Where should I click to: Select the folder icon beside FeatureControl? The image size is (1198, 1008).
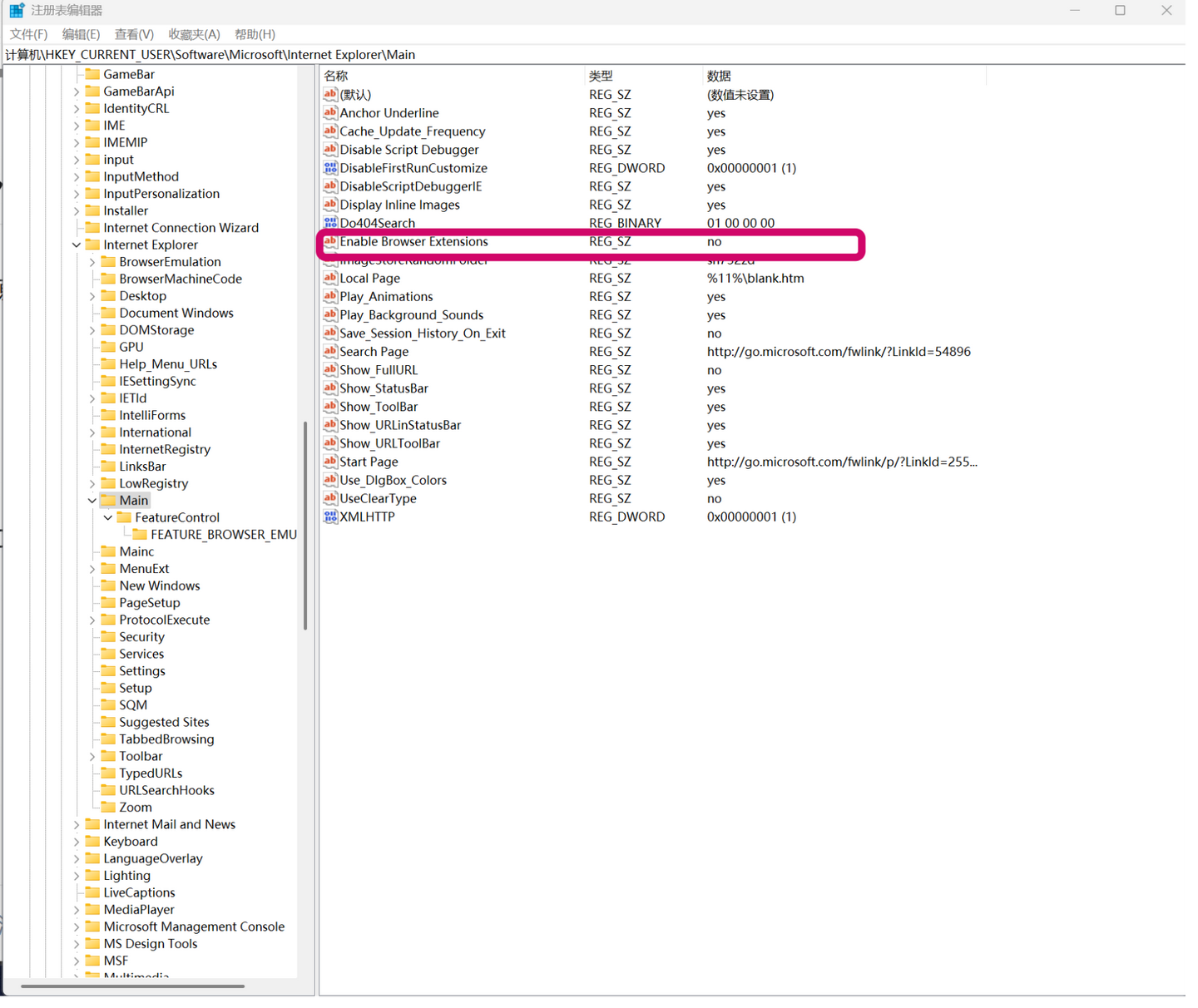click(x=124, y=517)
